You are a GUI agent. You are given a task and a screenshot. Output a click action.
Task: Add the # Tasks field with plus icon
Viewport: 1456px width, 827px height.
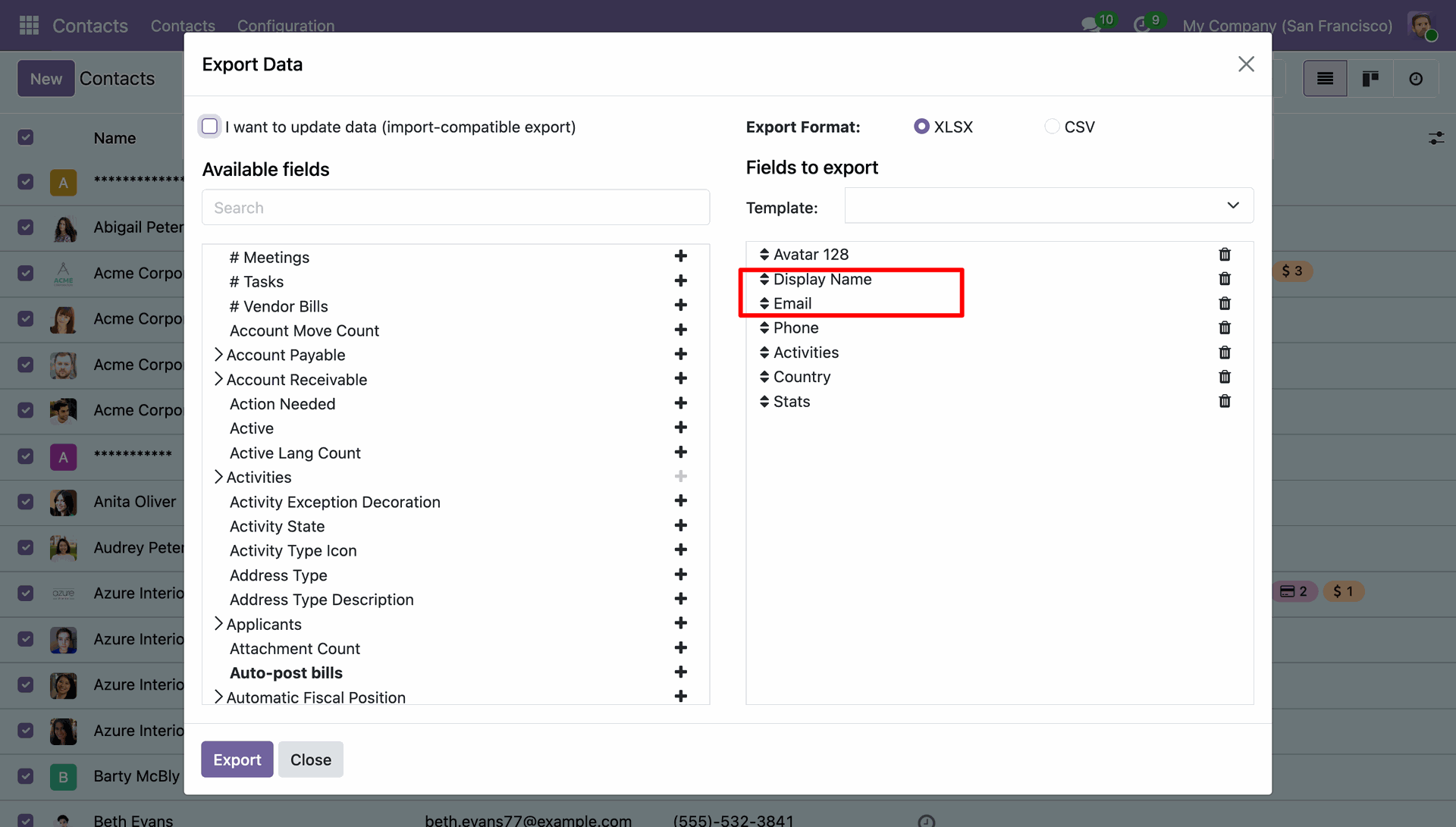680,280
